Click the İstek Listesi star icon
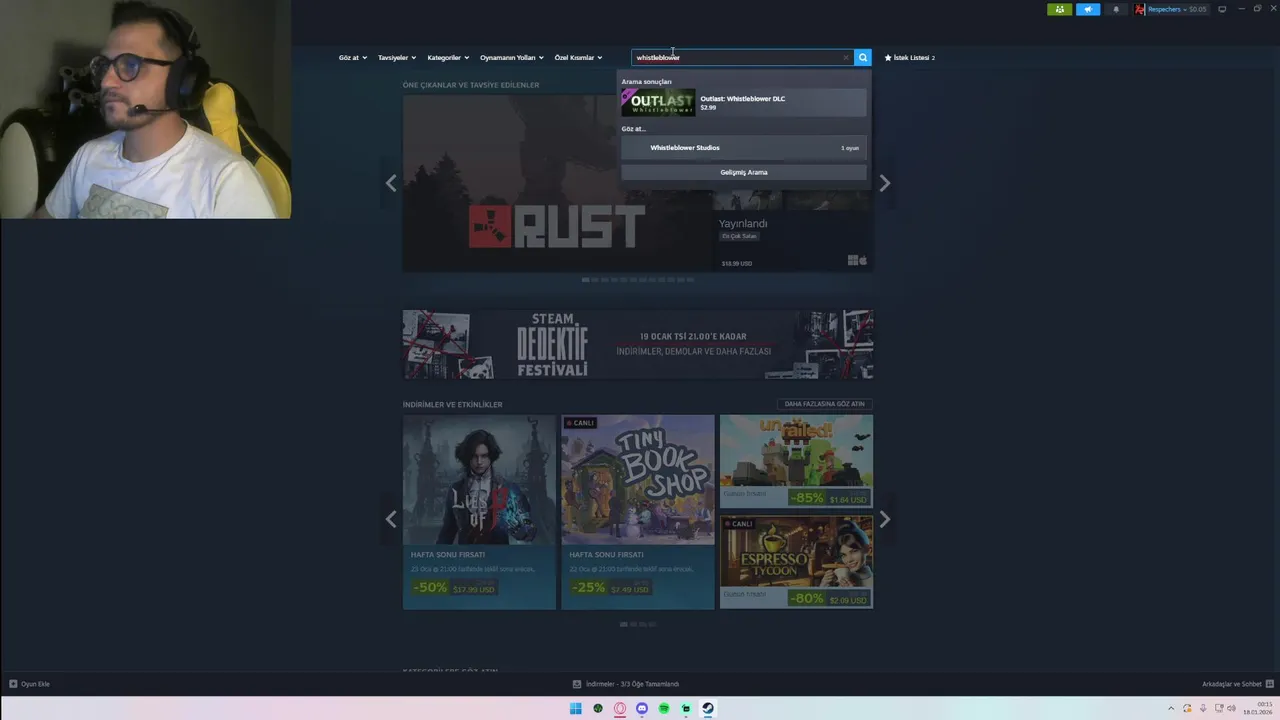The image size is (1280, 720). 888,58
